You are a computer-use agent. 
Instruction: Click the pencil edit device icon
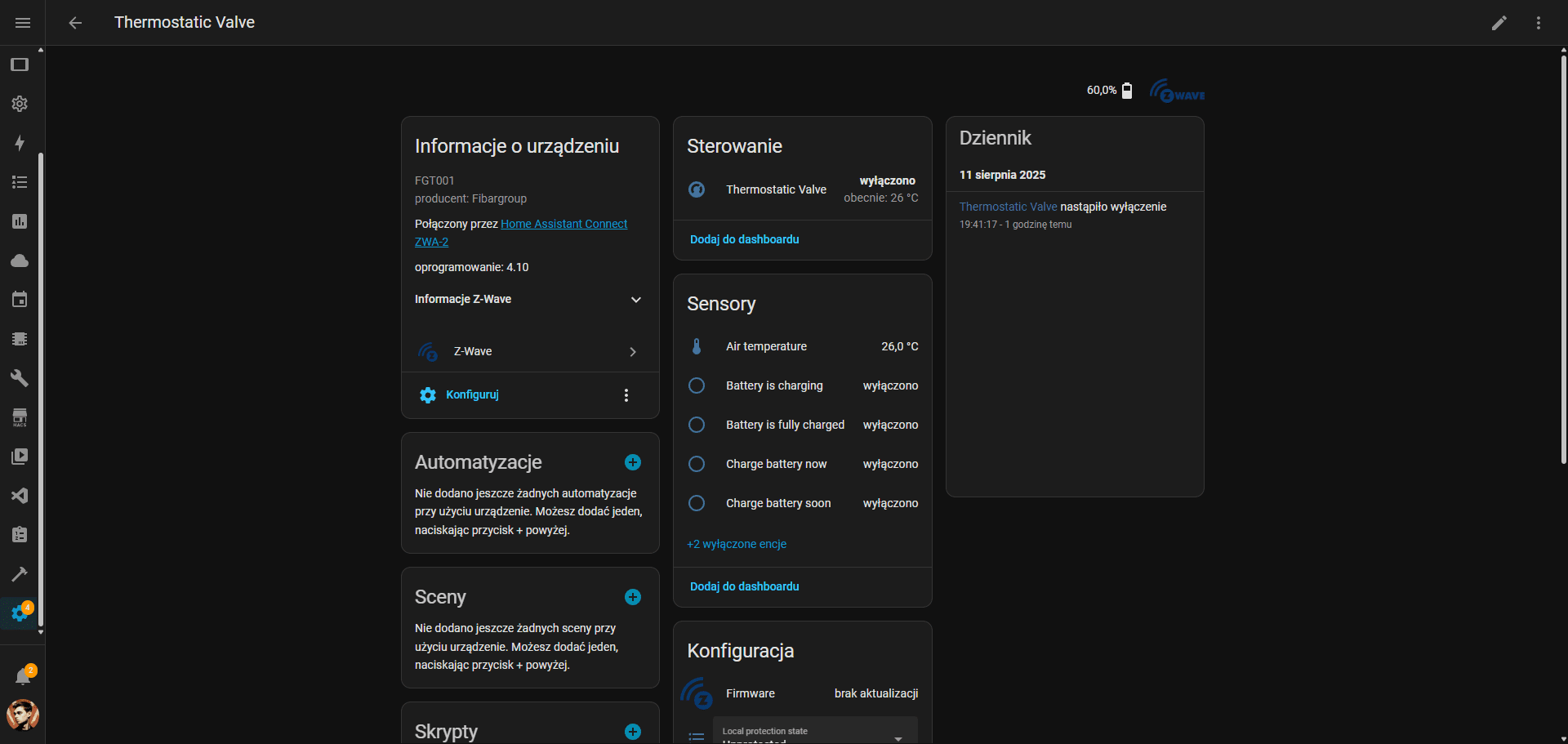(x=1499, y=23)
